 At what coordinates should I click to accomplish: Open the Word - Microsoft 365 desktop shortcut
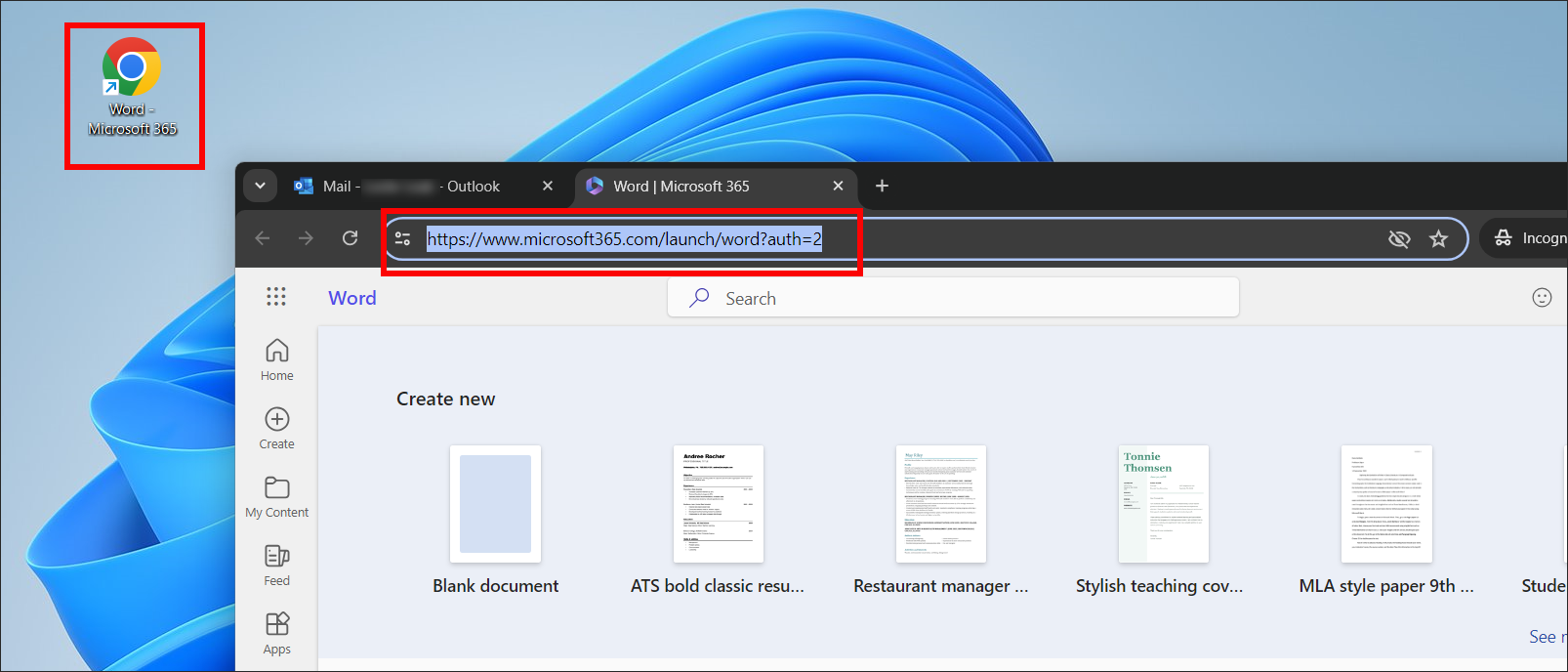click(x=132, y=88)
